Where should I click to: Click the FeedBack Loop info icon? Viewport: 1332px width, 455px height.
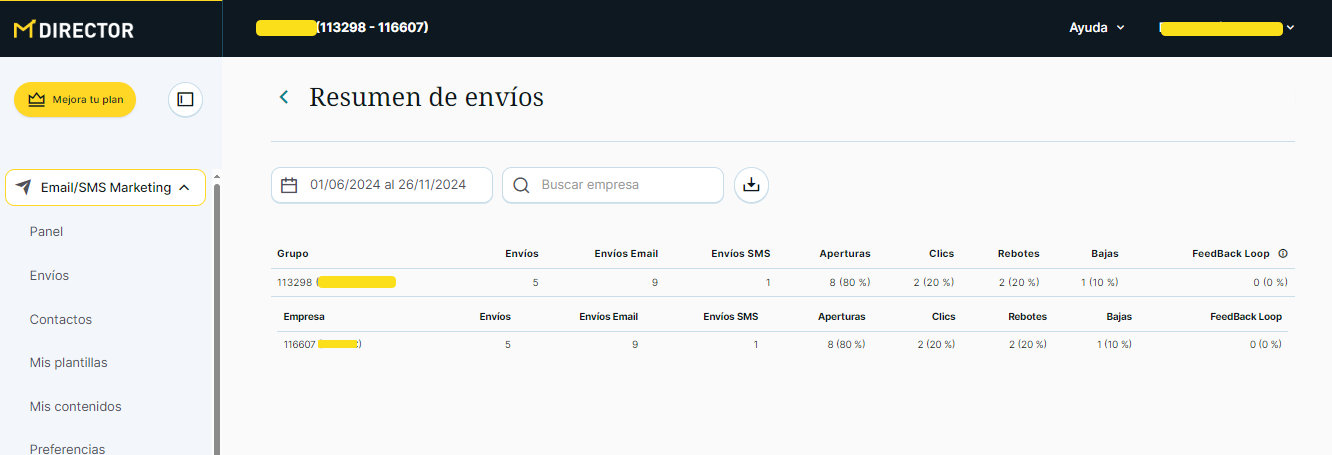pyautogui.click(x=1283, y=254)
